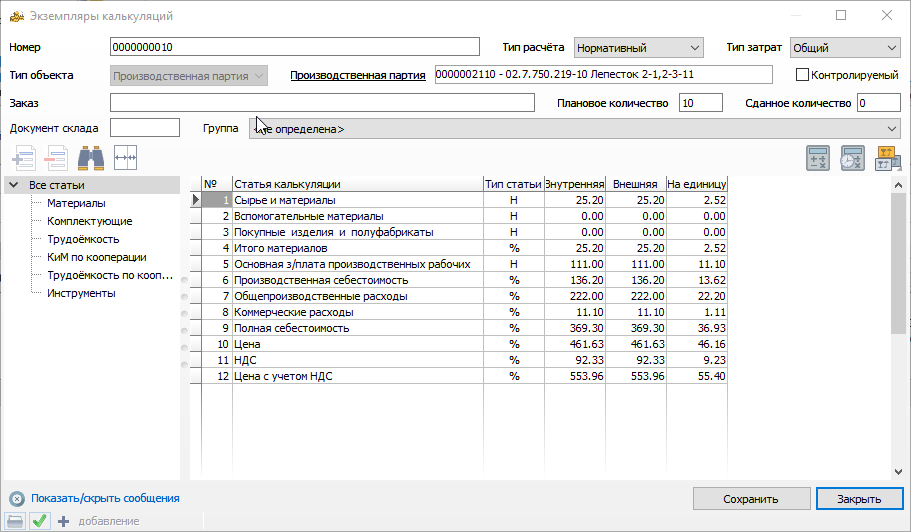The image size is (911, 532).
Task: Click the Закрыть button
Action: point(858,499)
